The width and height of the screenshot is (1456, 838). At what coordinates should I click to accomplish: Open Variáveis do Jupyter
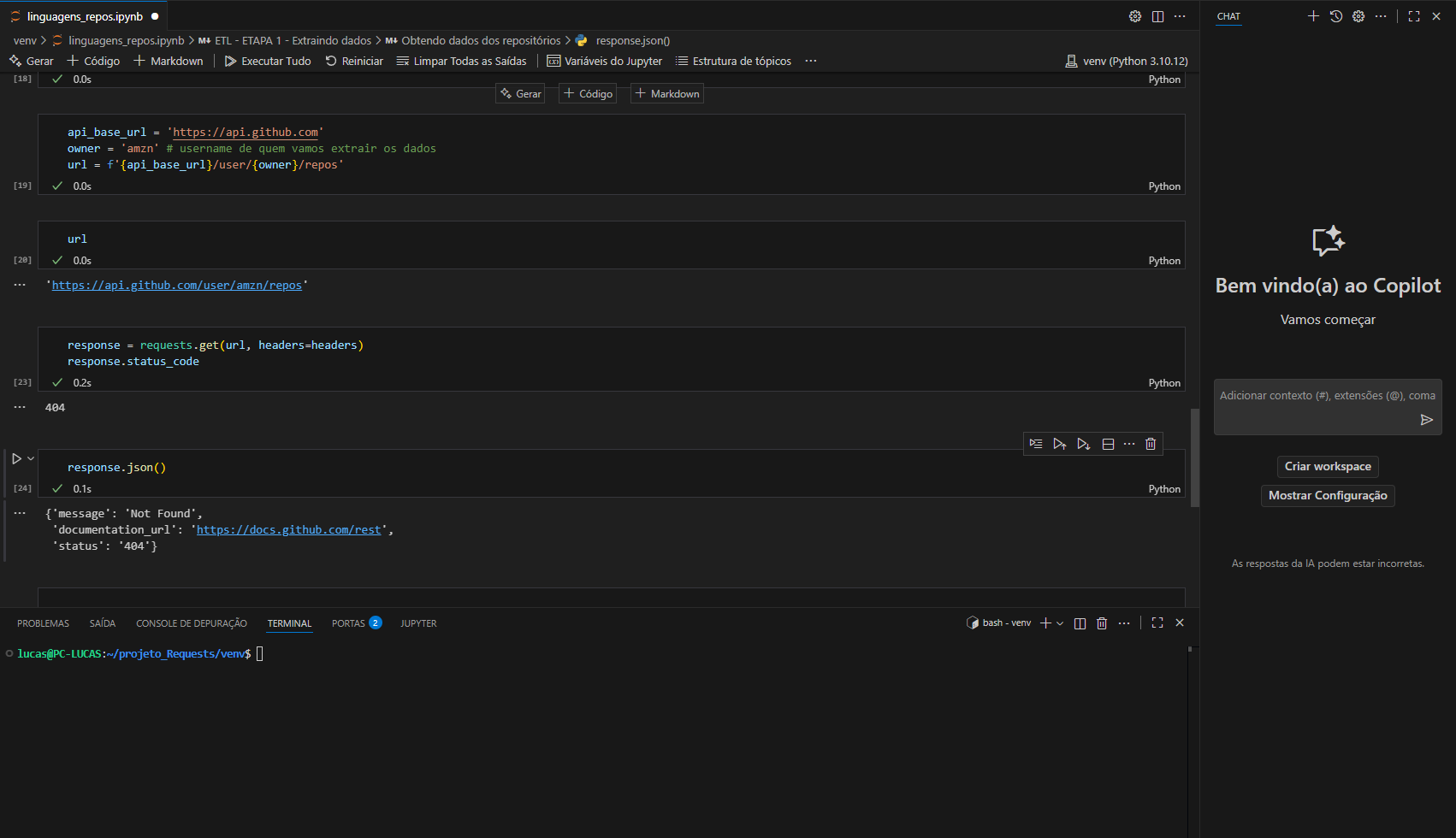(605, 61)
